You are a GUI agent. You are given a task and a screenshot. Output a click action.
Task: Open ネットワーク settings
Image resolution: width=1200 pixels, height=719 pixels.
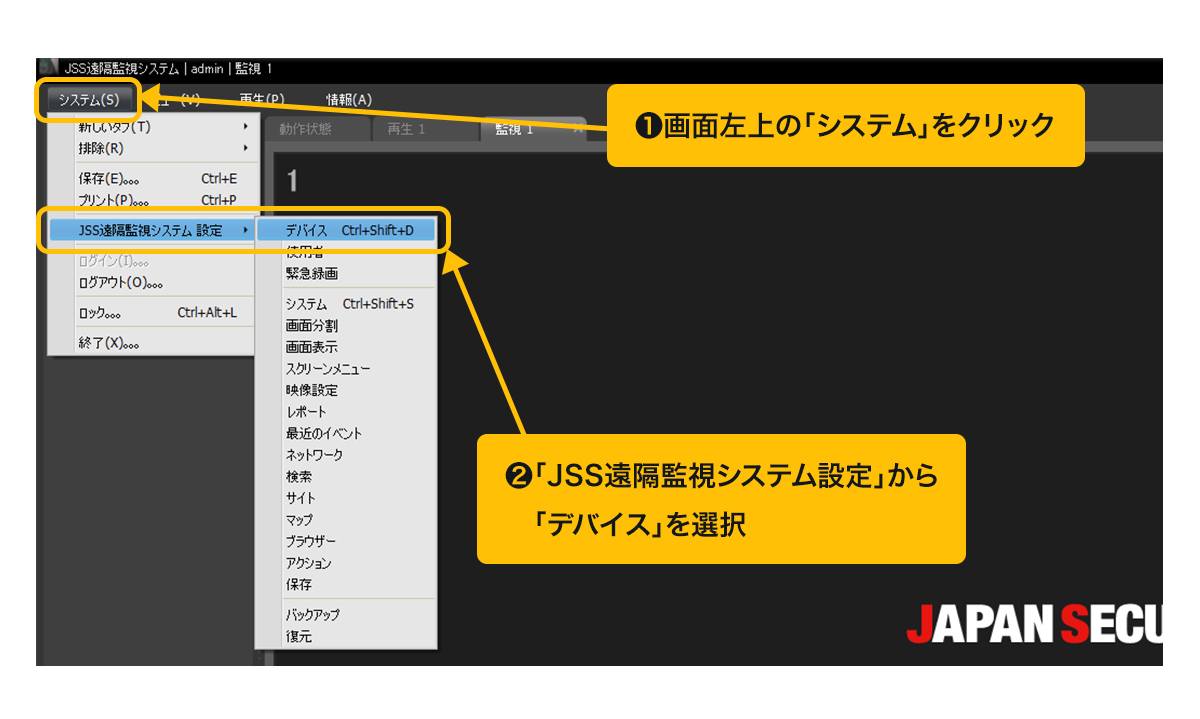point(346,455)
